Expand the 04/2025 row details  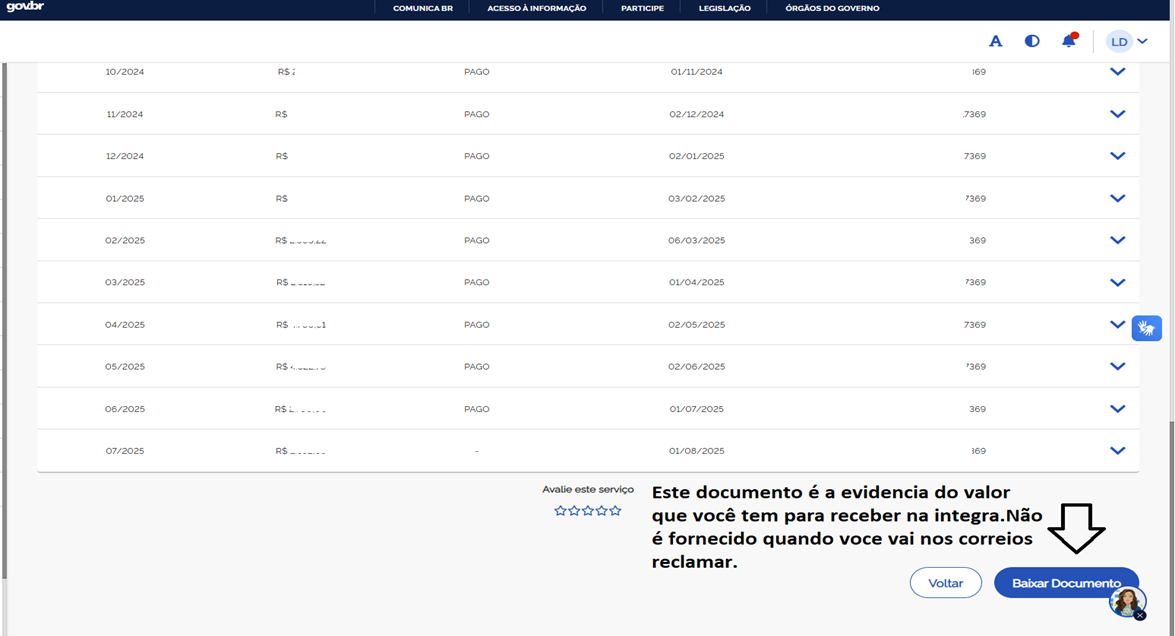(1117, 324)
